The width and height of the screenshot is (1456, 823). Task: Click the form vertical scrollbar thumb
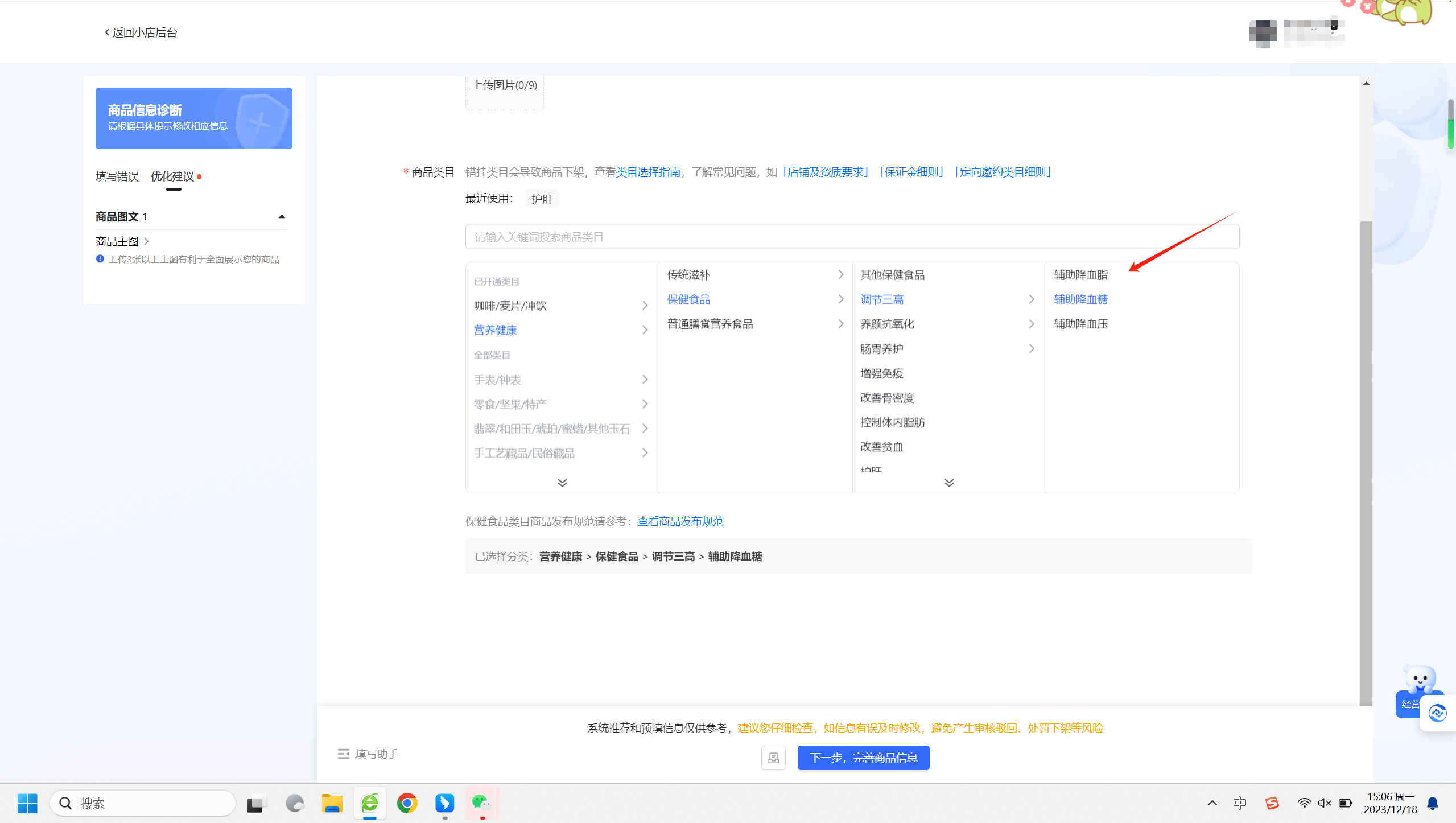[1366, 463]
